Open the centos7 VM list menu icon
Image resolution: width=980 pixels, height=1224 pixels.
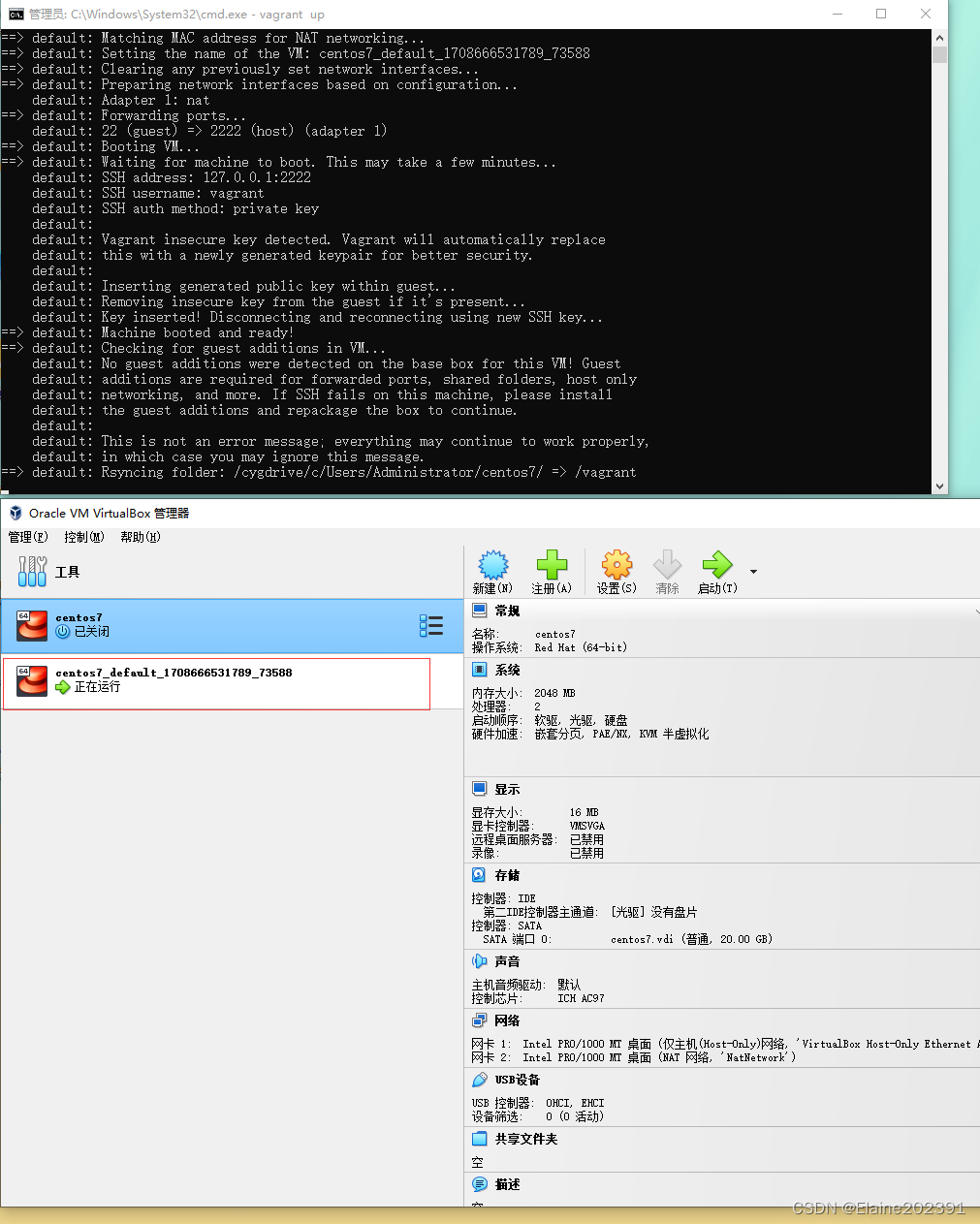(x=431, y=626)
